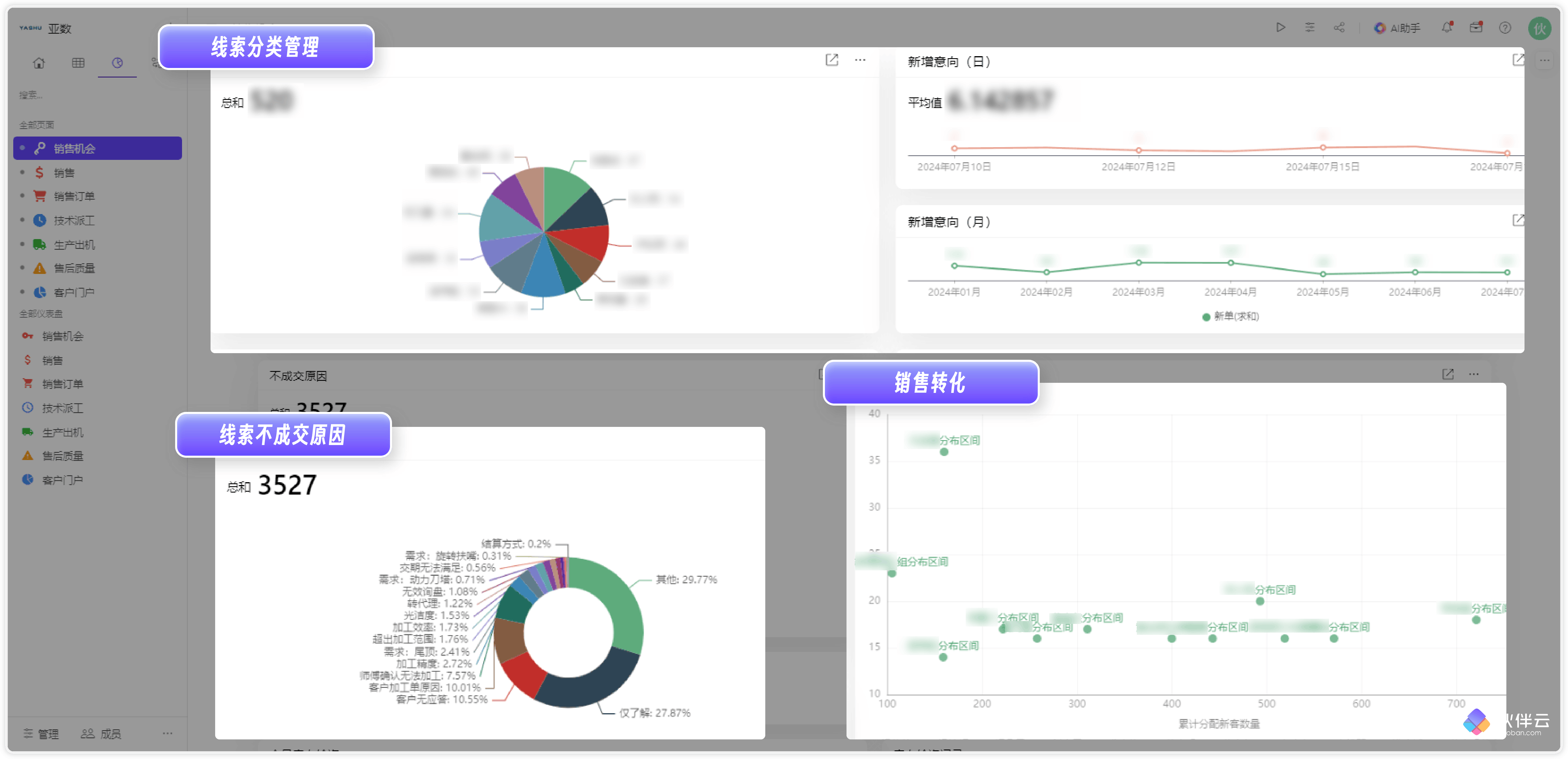Click the 客户无应答: 10.55% label

click(442, 700)
